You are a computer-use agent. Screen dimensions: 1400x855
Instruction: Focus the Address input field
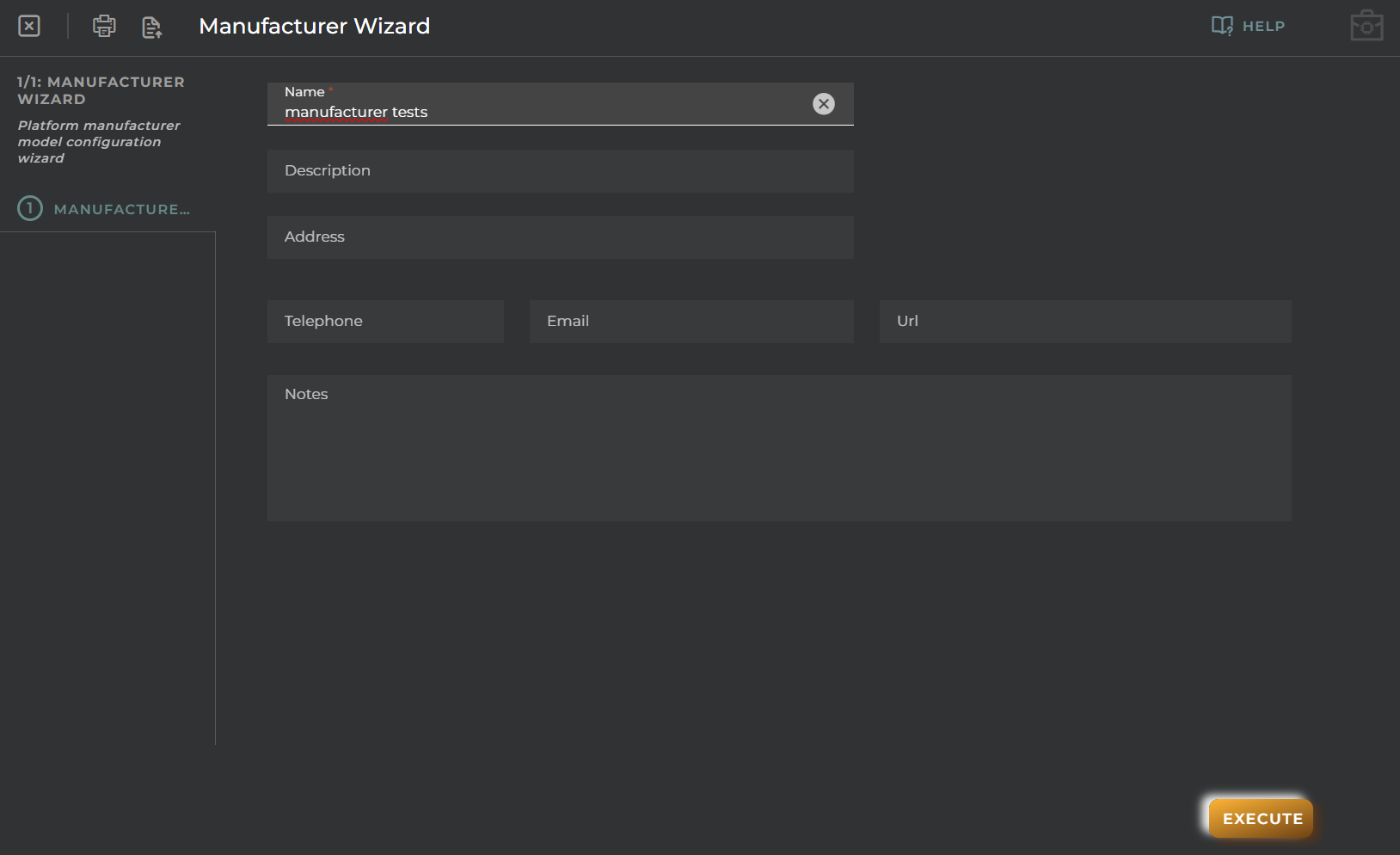561,237
